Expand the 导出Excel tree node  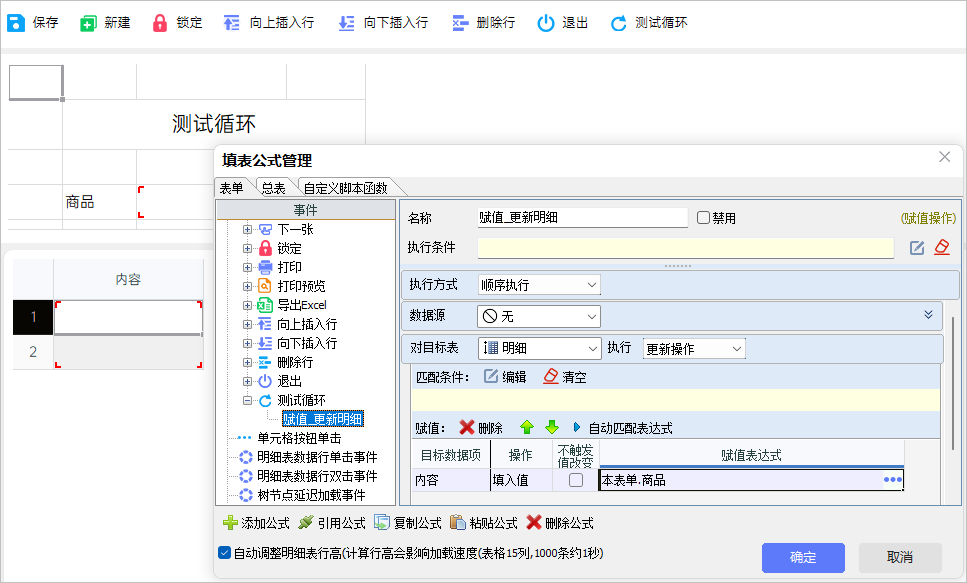pyautogui.click(x=247, y=305)
